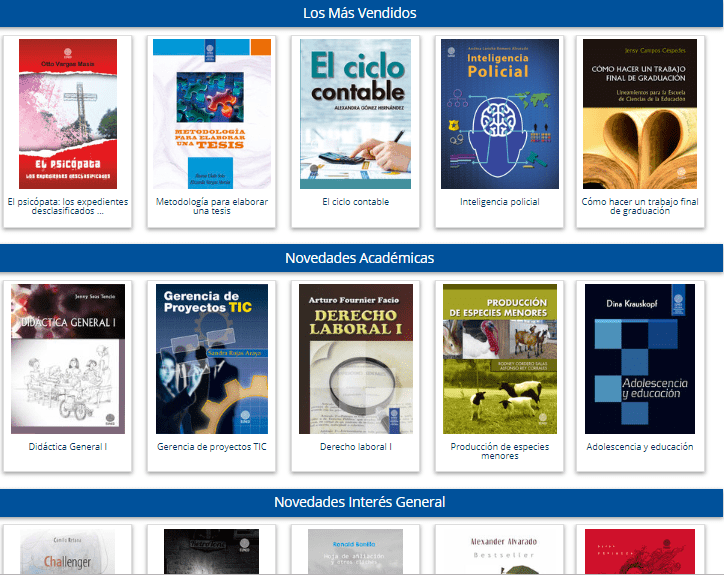Follow the 'Derecho laboral I' title link
724x576 pixels.
[x=356, y=447]
